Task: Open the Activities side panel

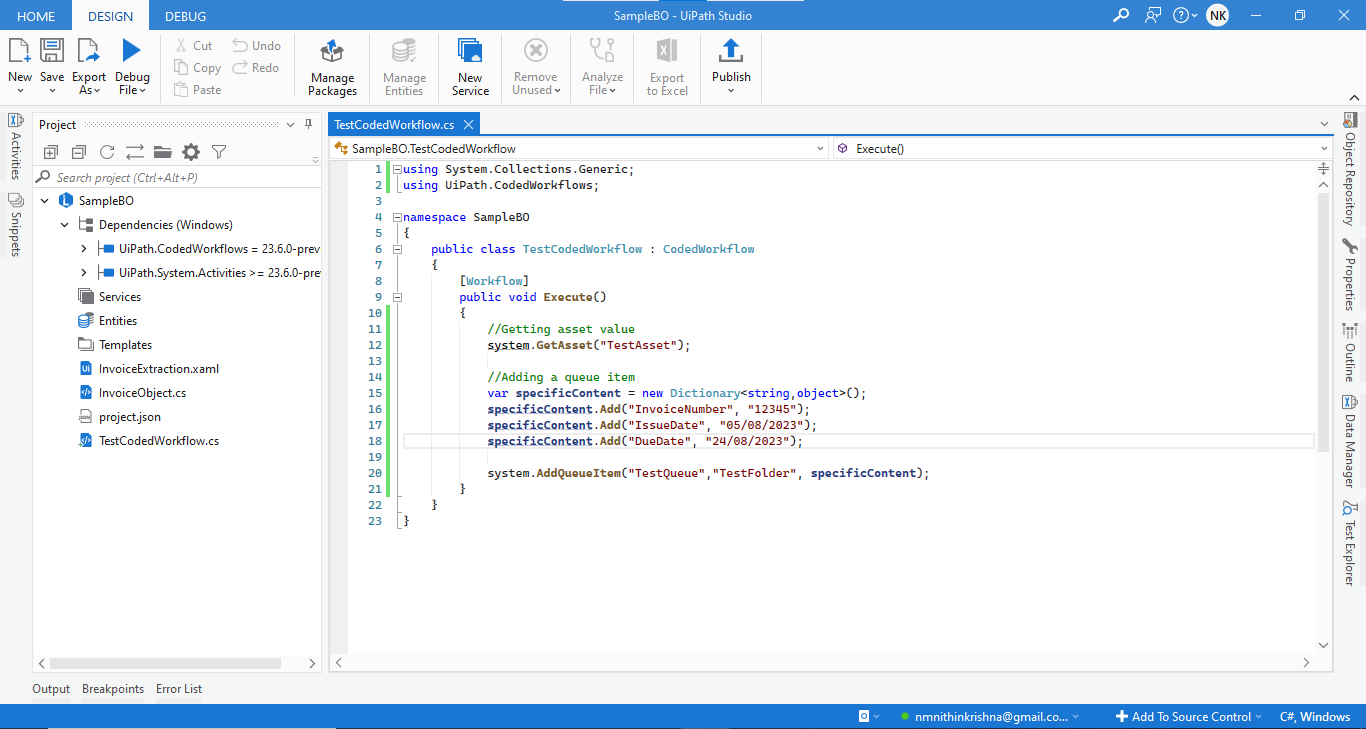Action: 15,146
